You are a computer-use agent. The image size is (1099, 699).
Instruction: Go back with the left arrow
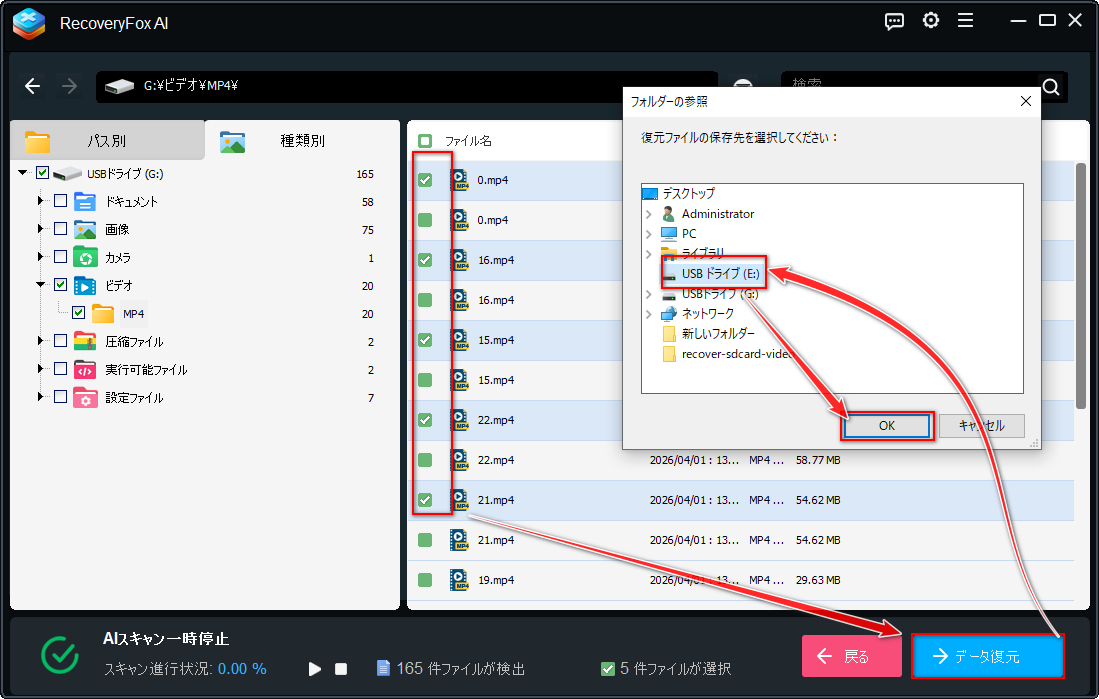(32, 86)
